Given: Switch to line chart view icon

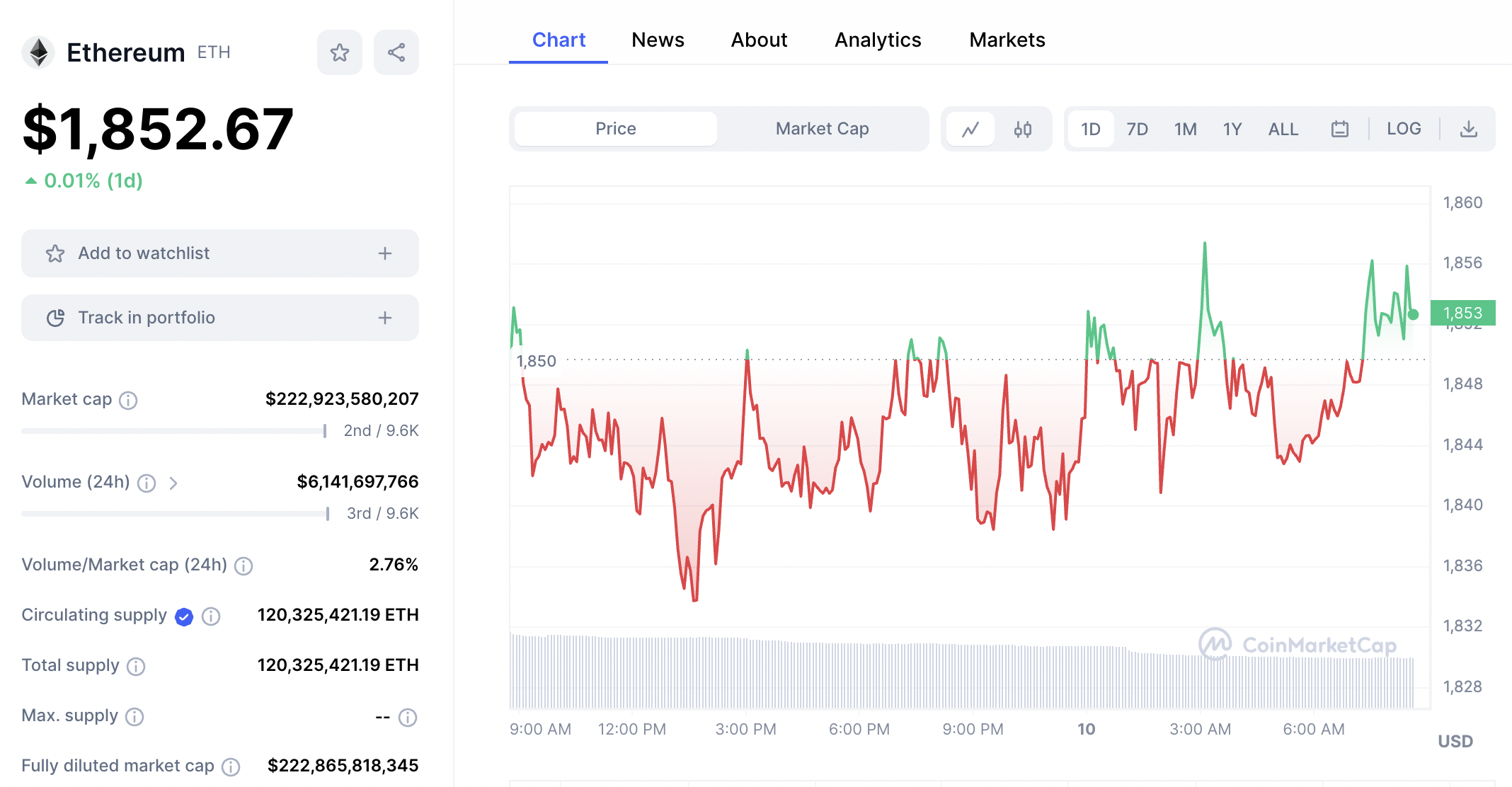Looking at the screenshot, I should click(x=970, y=129).
